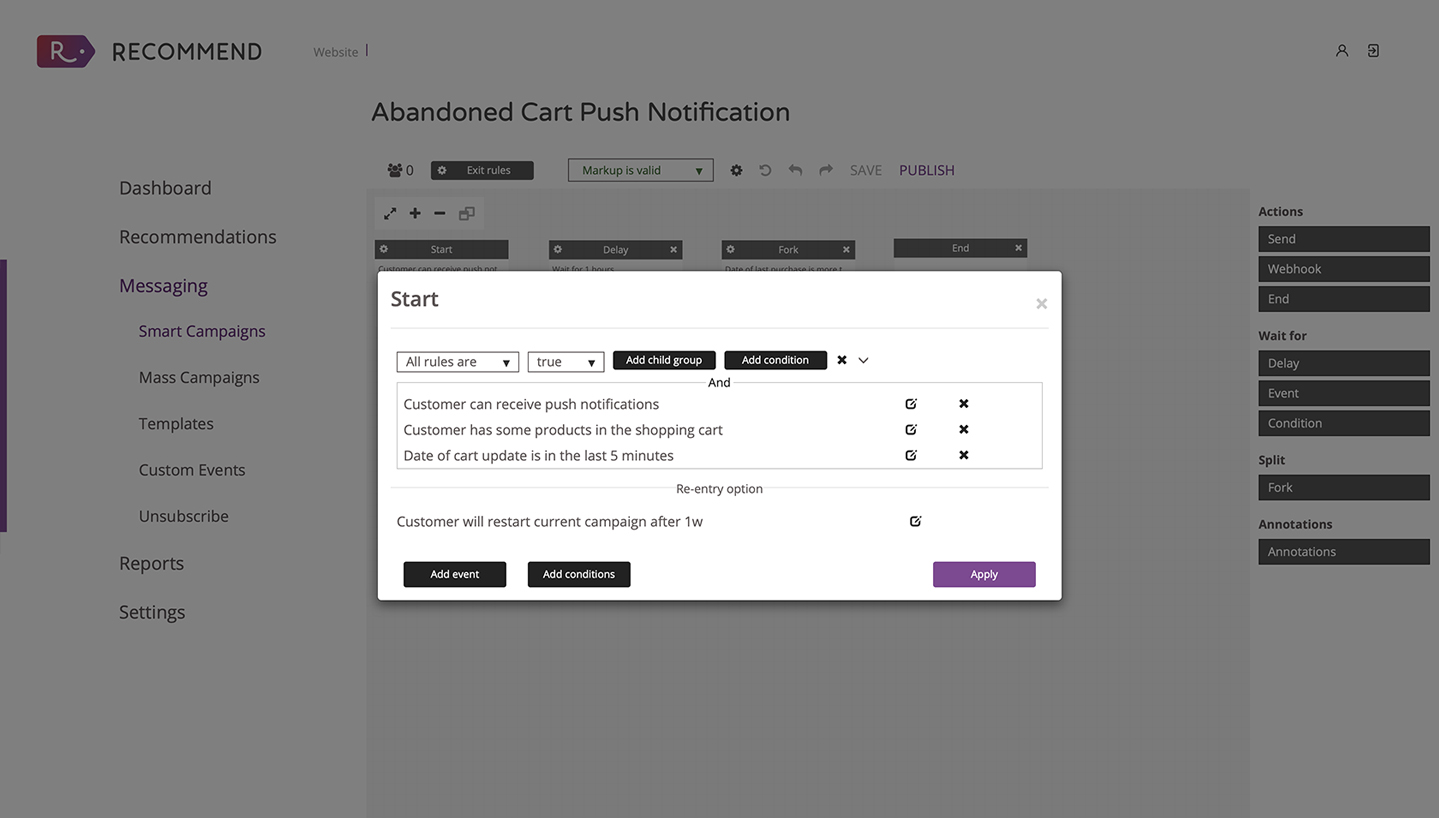
Task: Expand the Markup is valid dropdown
Action: coord(641,170)
